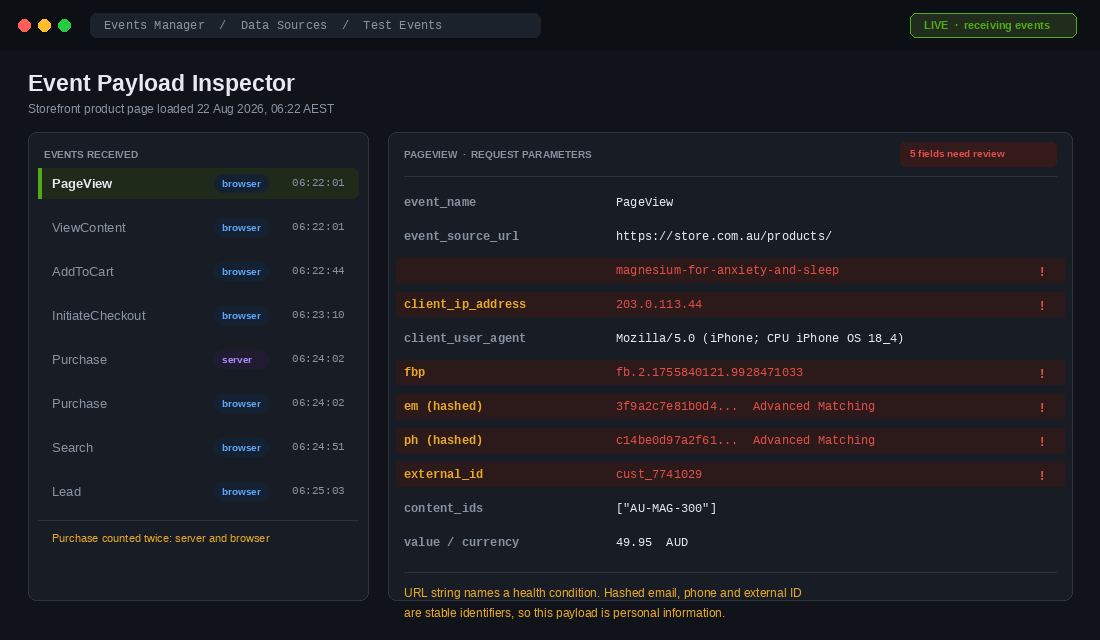Select the InitiateCheckout event
Image resolution: width=1100 pixels, height=640 pixels.
pos(199,316)
